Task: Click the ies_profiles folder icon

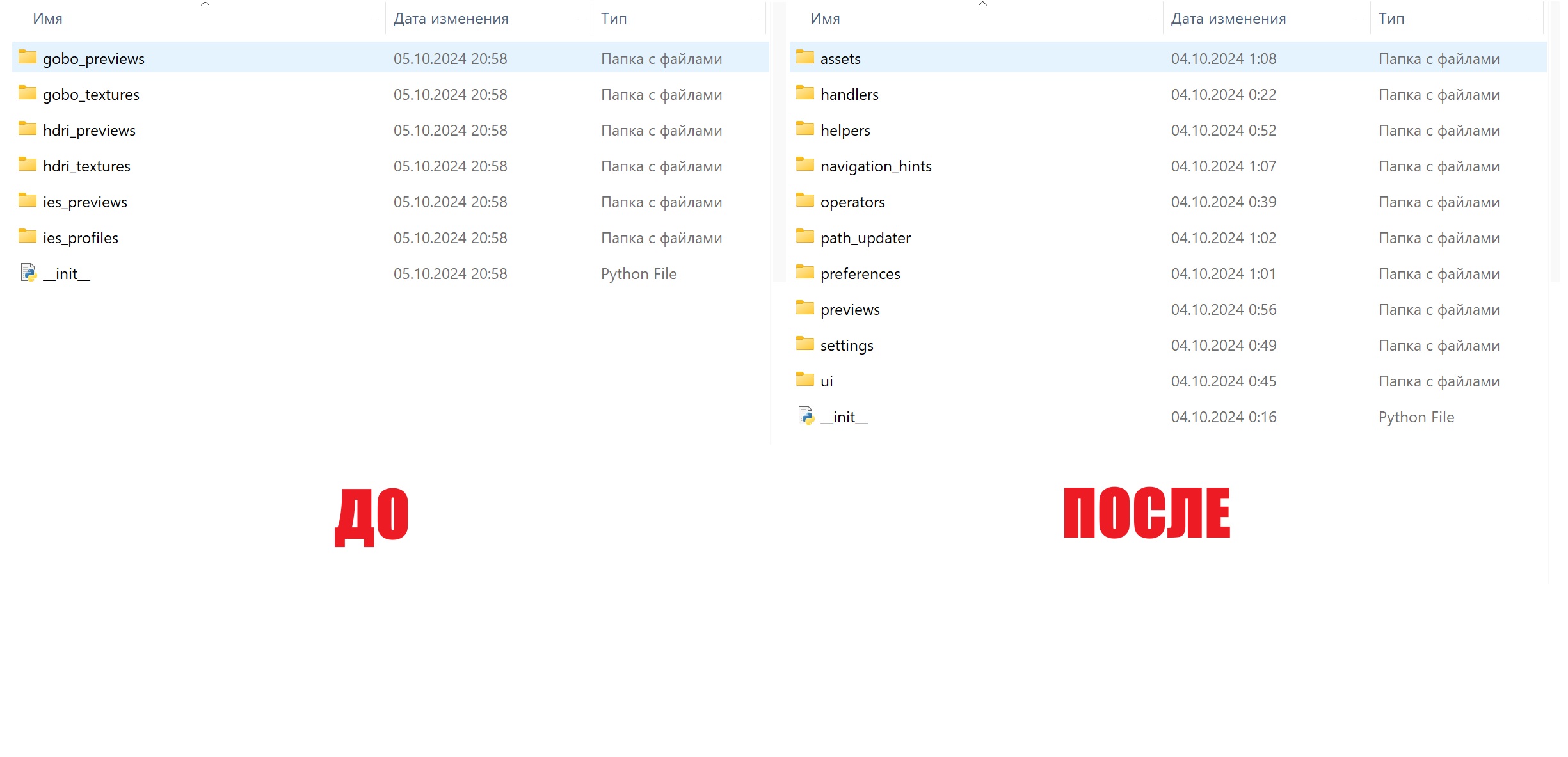Action: tap(28, 237)
